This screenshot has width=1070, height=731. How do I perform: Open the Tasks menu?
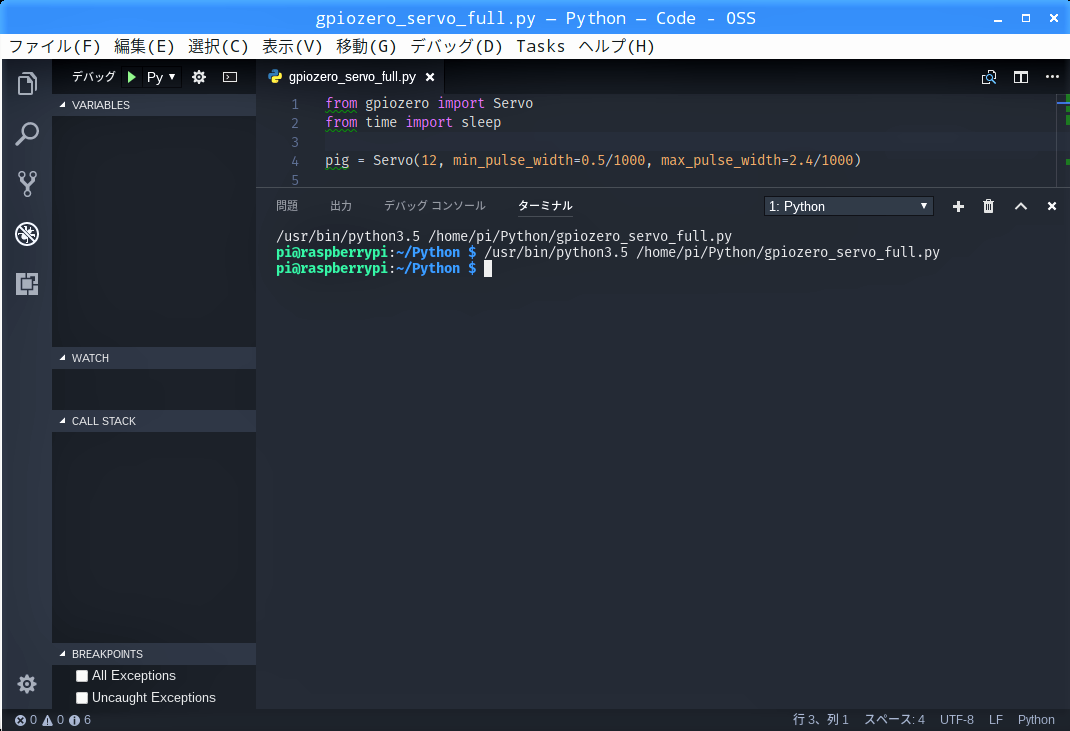[x=540, y=46]
